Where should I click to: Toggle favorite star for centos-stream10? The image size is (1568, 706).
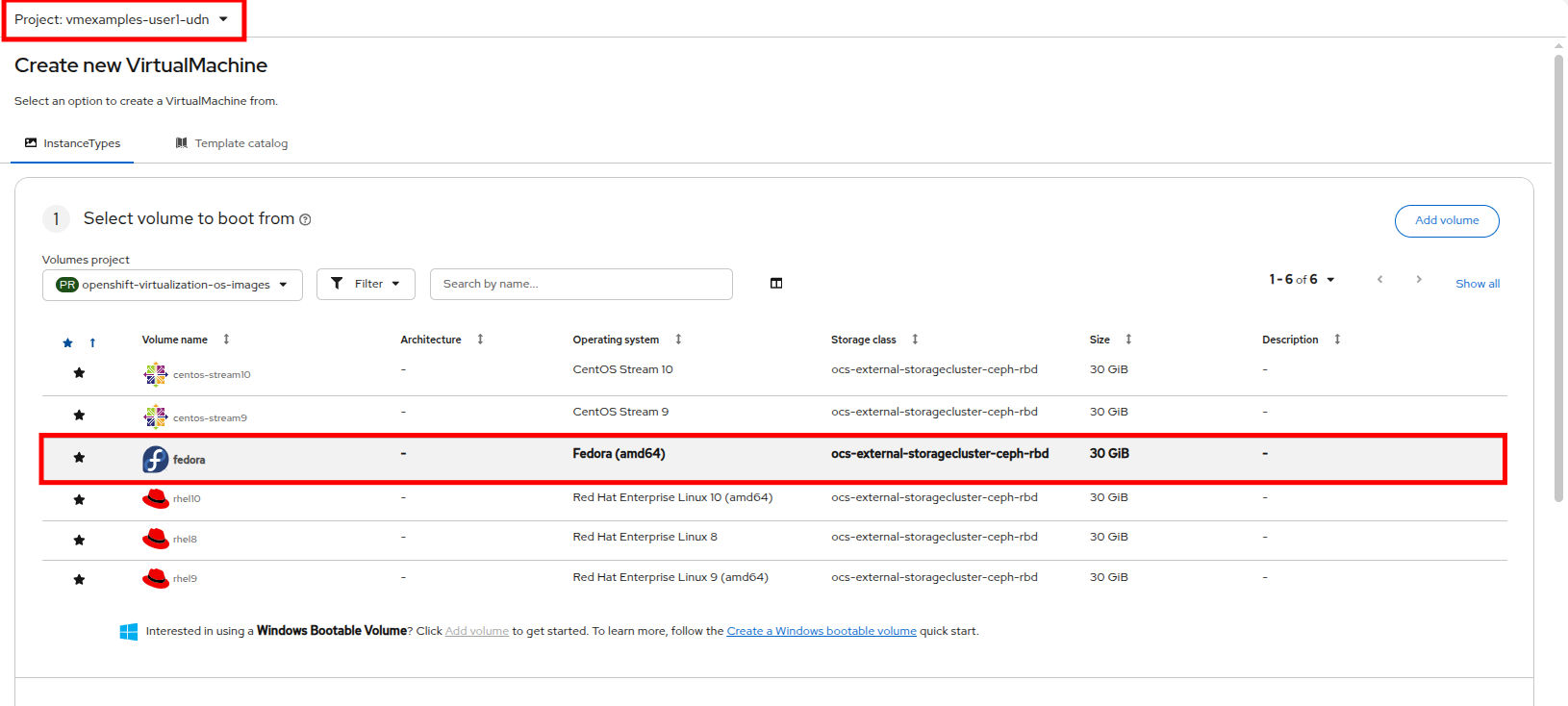(x=79, y=373)
